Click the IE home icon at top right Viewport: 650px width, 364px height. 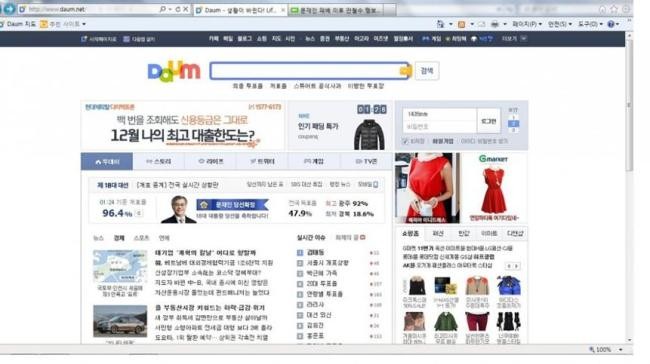[602, 9]
